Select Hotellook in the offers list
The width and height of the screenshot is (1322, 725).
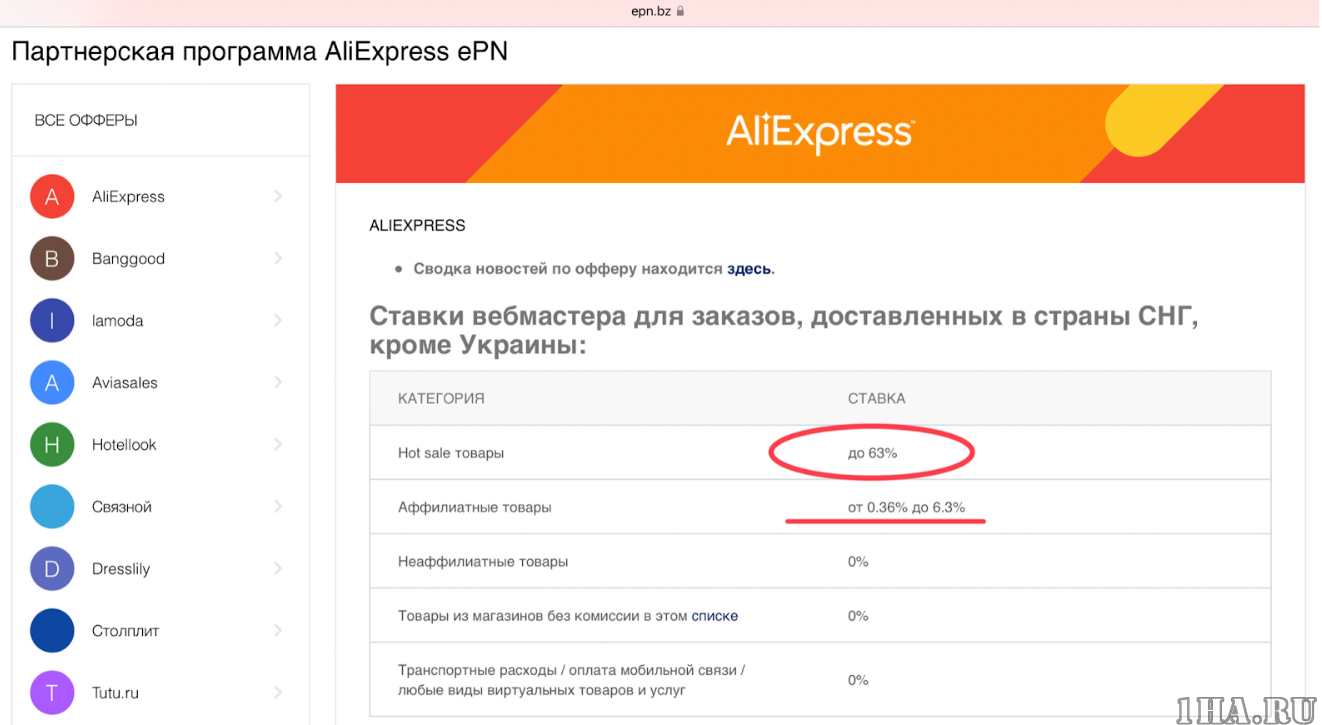pos(124,445)
